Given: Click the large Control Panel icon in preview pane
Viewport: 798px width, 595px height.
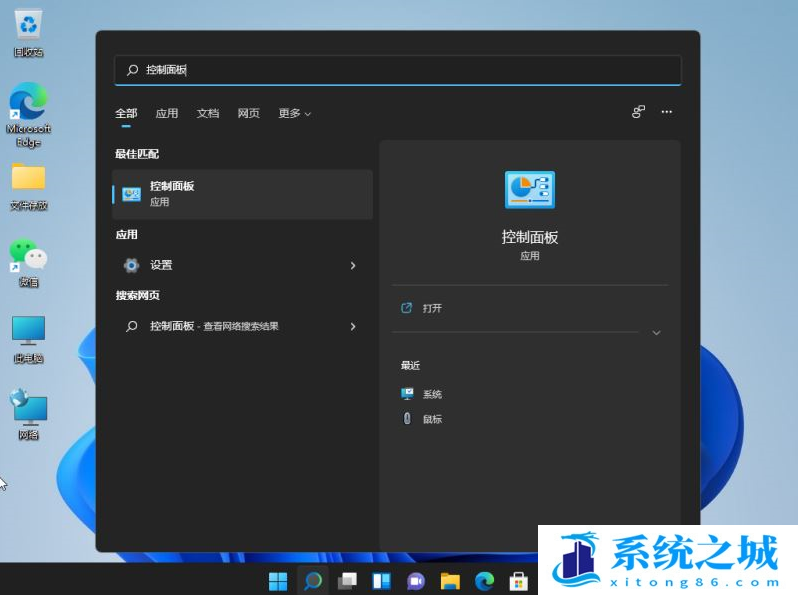Looking at the screenshot, I should (x=529, y=189).
